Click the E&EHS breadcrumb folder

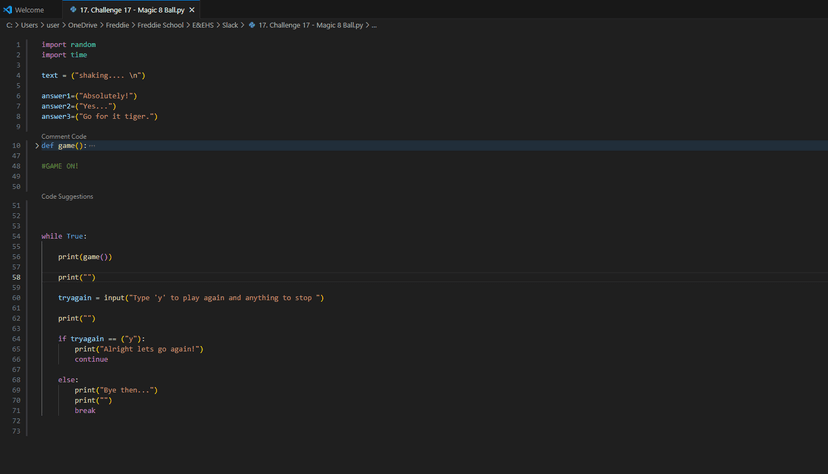[202, 25]
